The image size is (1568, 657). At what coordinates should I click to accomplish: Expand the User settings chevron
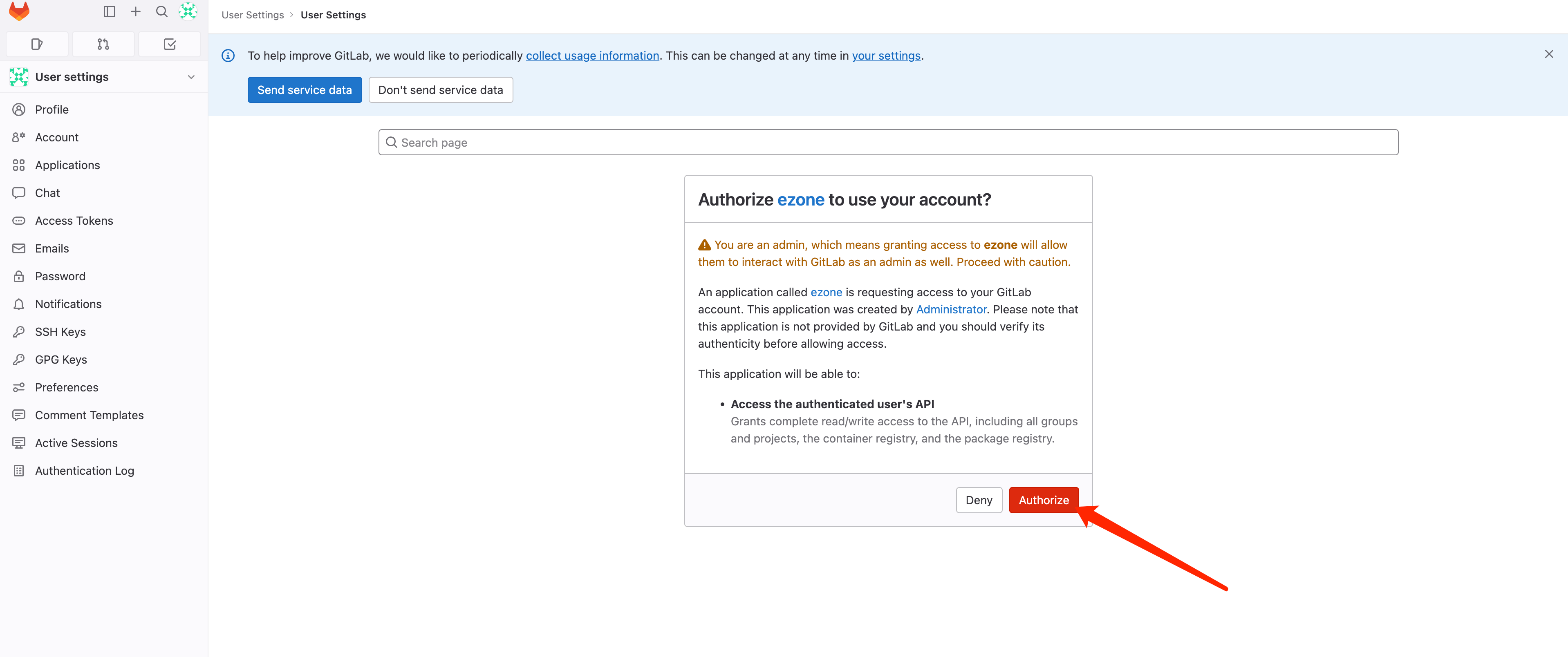tap(191, 77)
